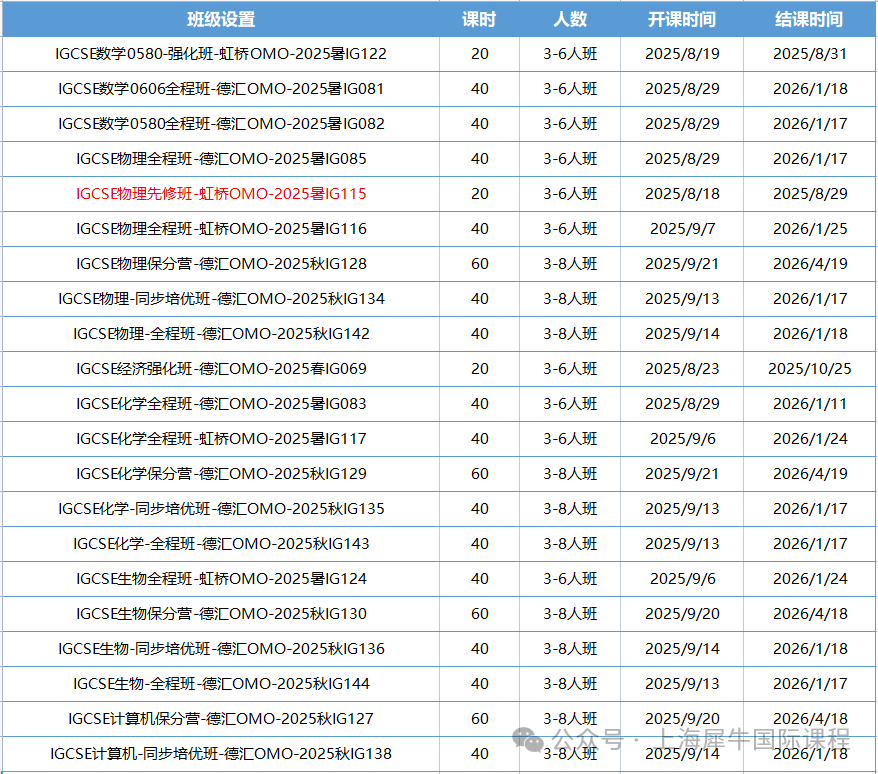Click the 课时 value 20 for IG069
The image size is (878, 774).
click(479, 369)
